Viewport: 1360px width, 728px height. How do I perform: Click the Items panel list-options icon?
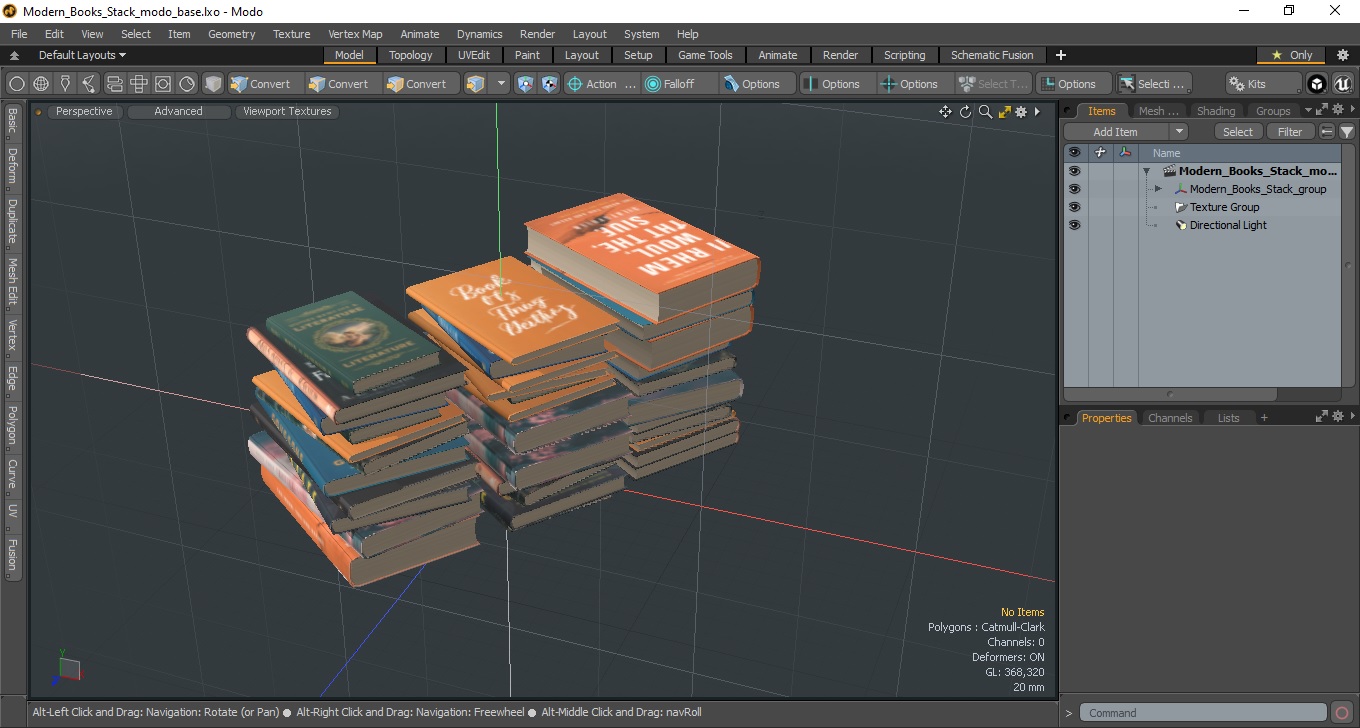[1327, 132]
